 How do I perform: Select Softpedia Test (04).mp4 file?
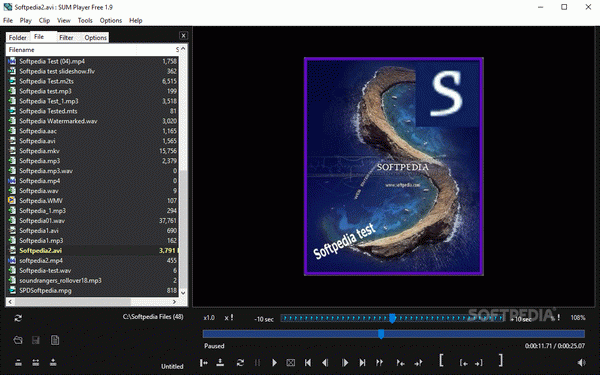92,61
